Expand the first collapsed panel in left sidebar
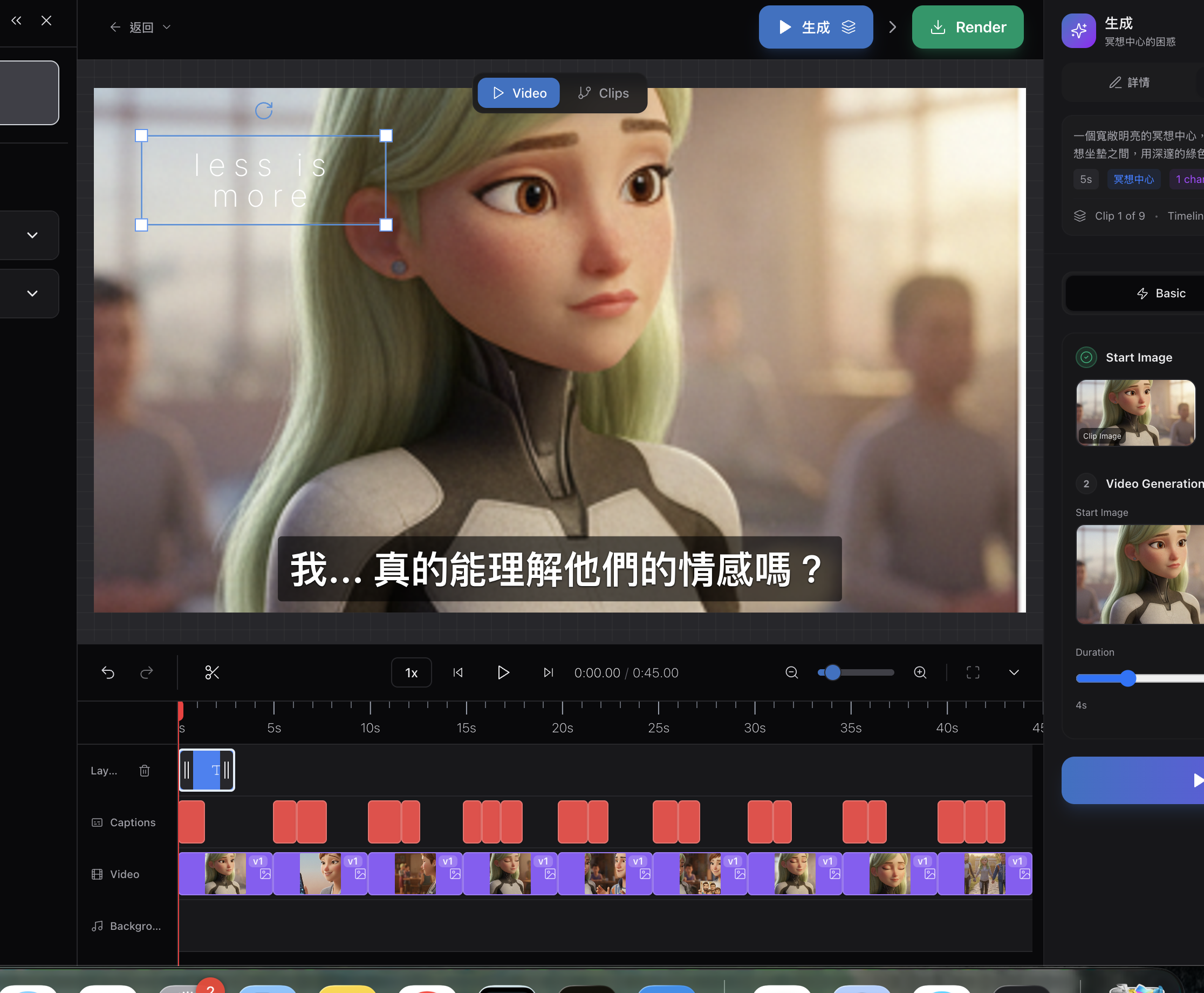This screenshot has width=1204, height=993. tap(31, 235)
